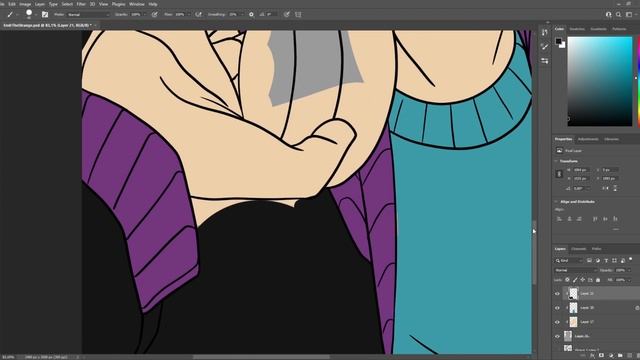Toggle lock transparent pixels
The image size is (640, 360).
point(567,280)
